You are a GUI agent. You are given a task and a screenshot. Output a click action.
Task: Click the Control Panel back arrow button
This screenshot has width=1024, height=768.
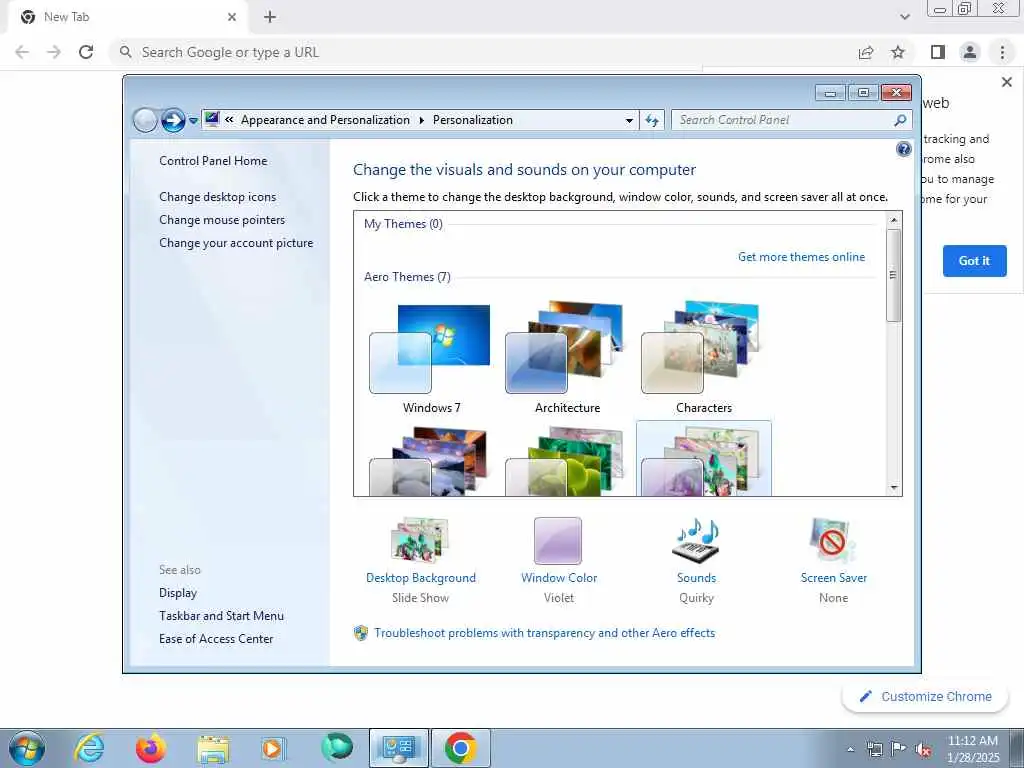point(145,120)
